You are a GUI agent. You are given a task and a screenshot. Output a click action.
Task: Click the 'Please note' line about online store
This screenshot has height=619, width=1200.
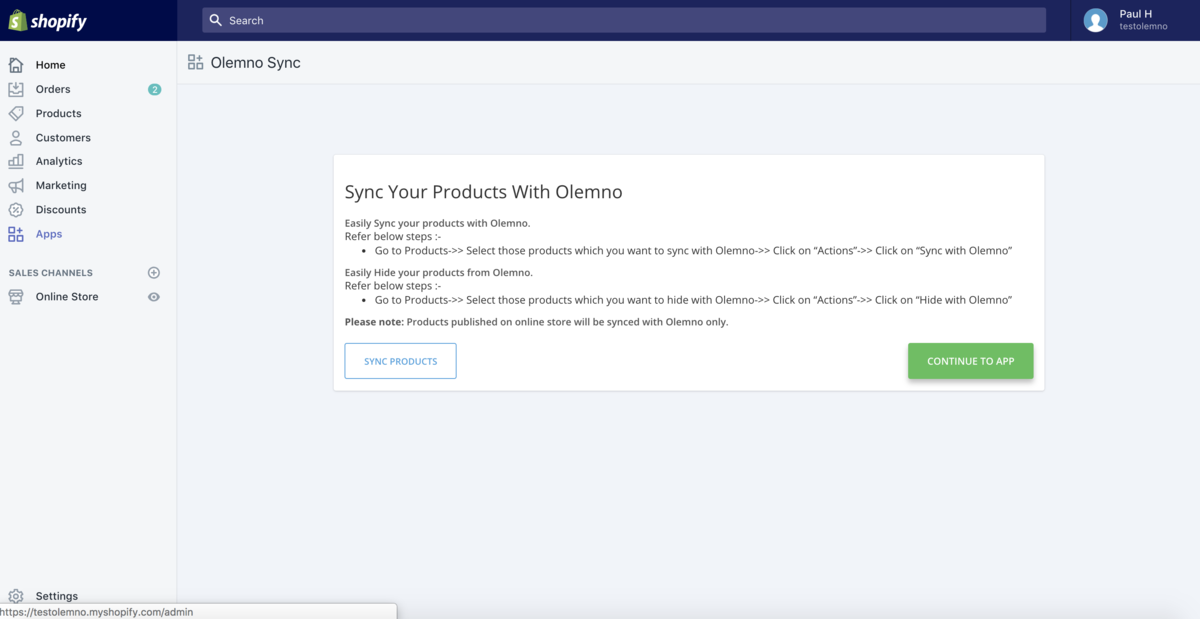coord(536,322)
